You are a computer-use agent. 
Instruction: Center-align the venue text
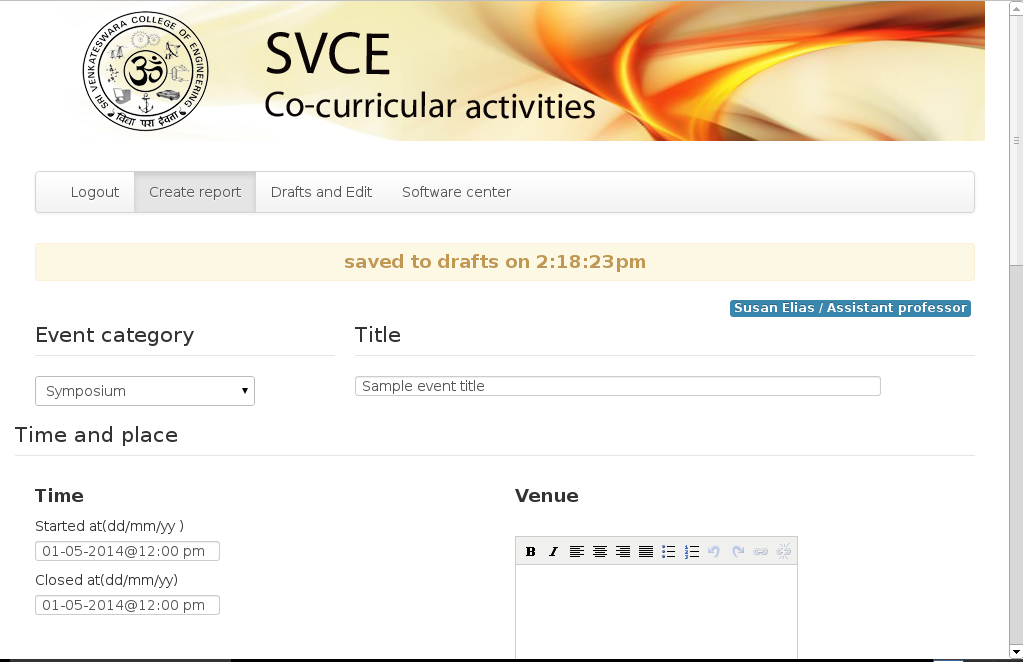pos(599,551)
